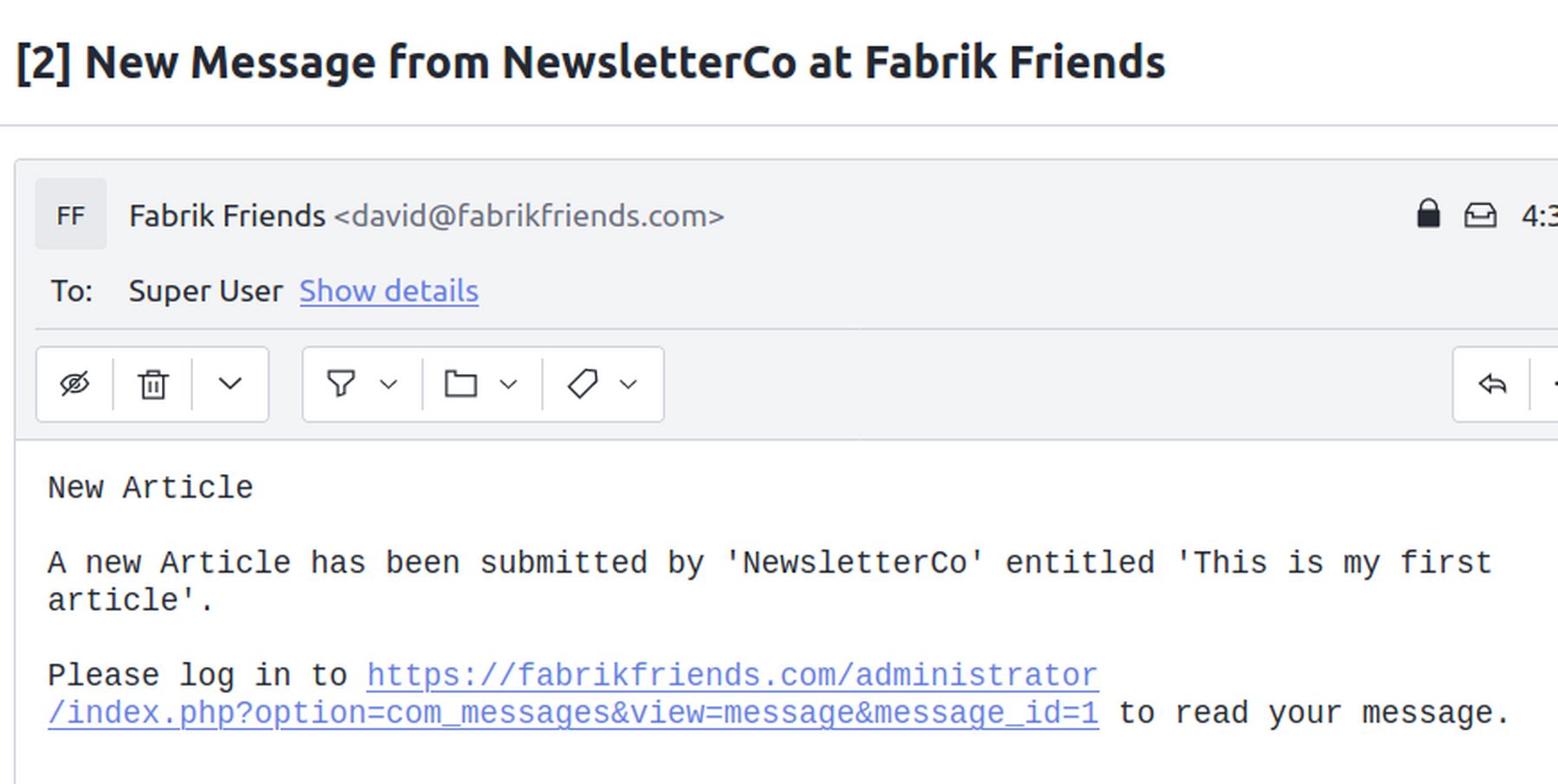Mark message unread with crossed-eye icon
The height and width of the screenshot is (784, 1558).
point(74,383)
